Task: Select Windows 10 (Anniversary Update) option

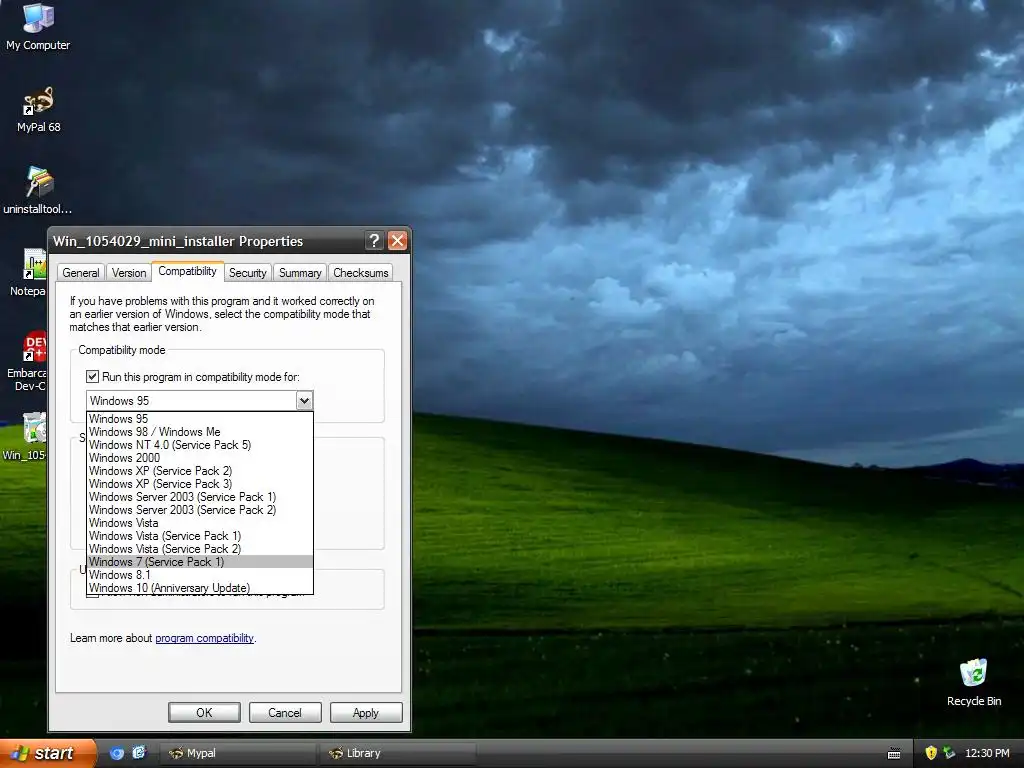Action: 200,588
